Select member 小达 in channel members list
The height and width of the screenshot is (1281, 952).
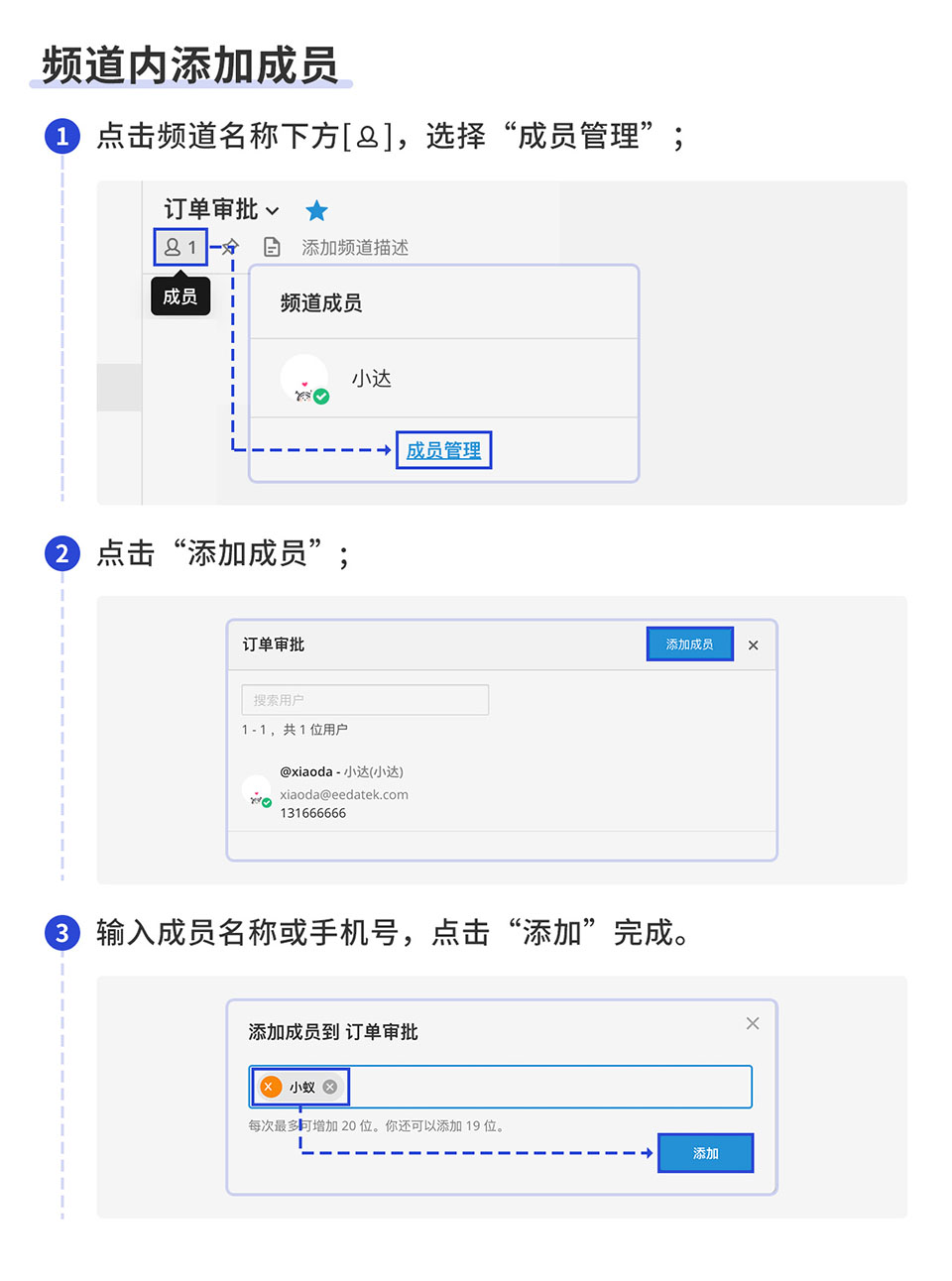click(443, 378)
